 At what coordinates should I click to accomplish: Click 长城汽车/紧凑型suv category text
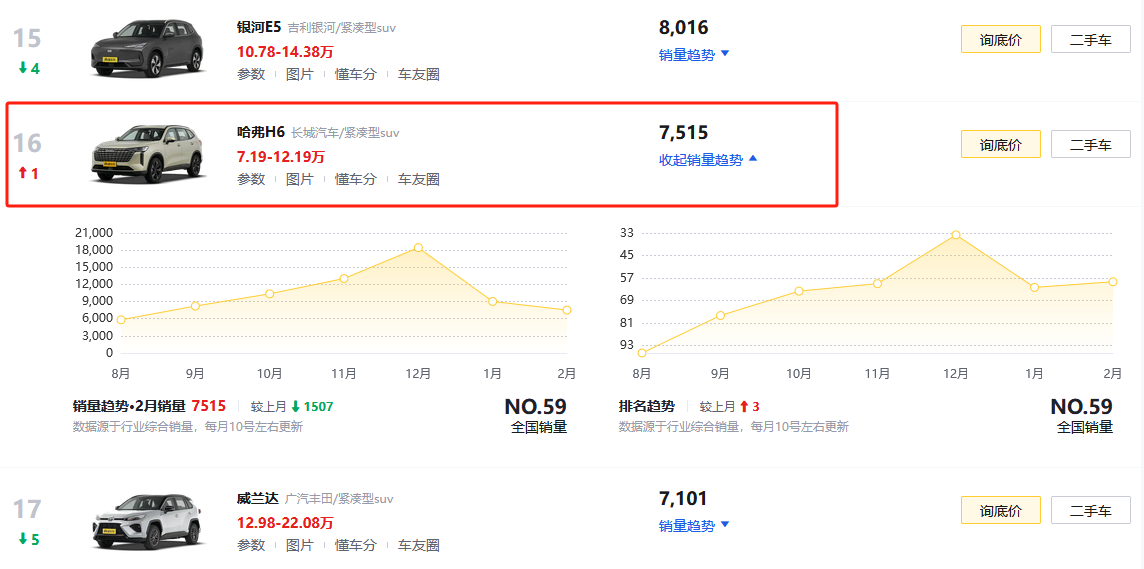(346, 133)
